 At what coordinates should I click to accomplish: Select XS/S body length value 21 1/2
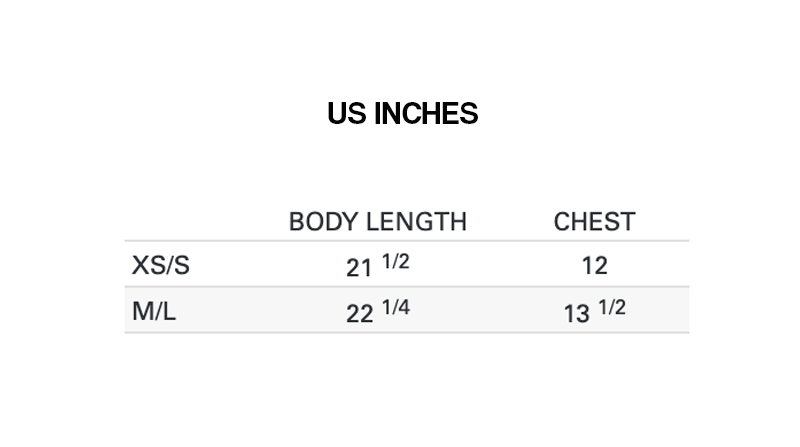click(x=378, y=265)
